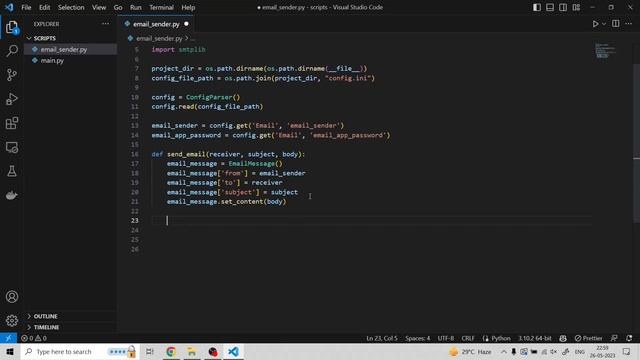
Task: Open the Run menu
Action: (136, 7)
